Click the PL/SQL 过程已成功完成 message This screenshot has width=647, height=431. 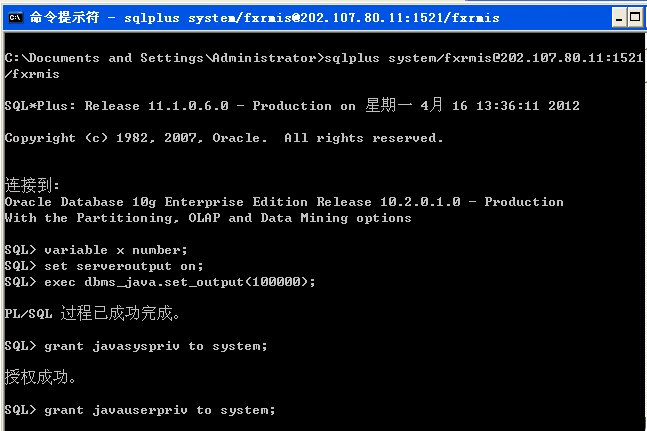point(92,313)
